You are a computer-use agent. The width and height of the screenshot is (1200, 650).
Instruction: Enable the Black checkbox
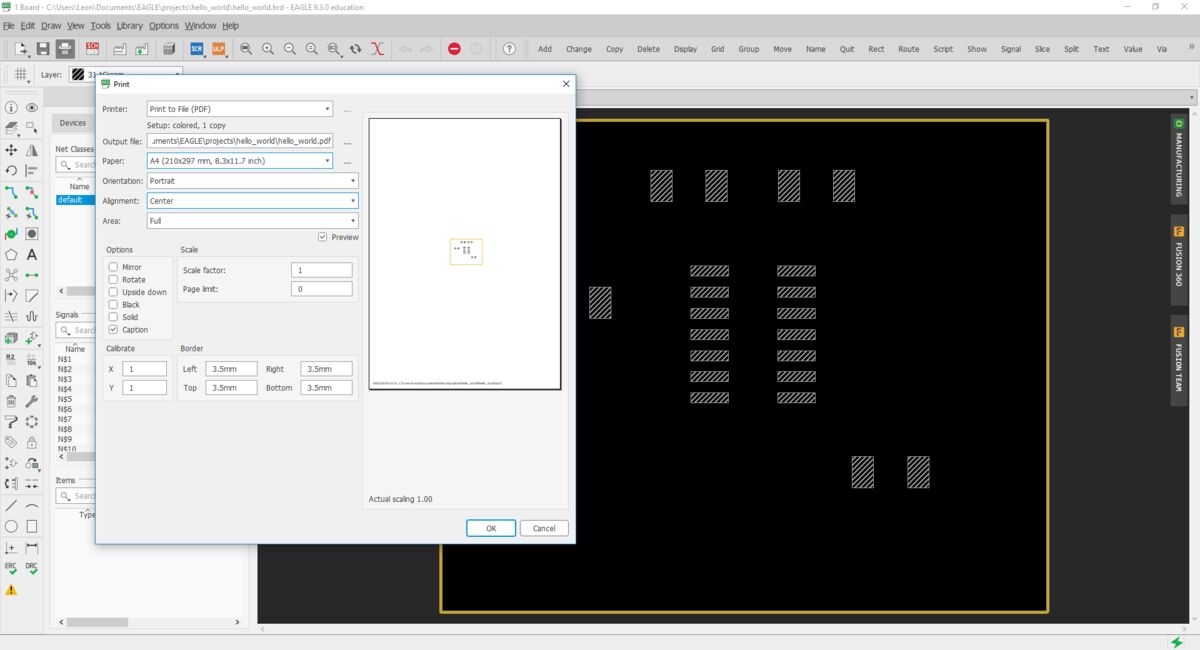point(113,305)
